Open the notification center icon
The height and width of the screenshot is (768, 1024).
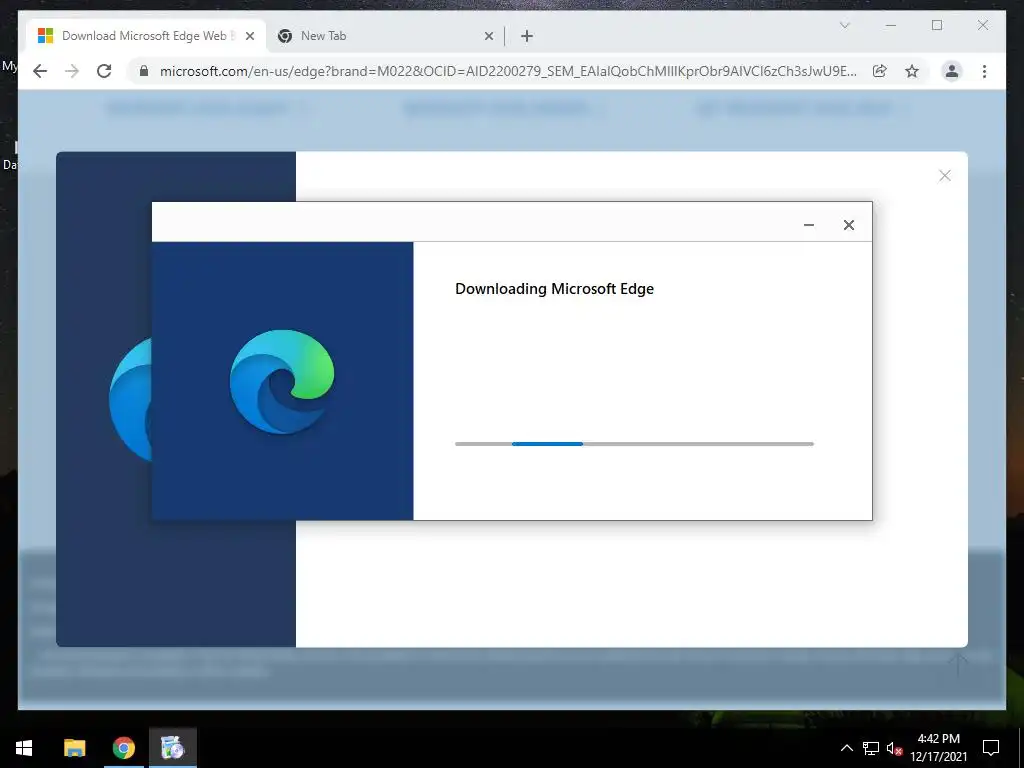[x=991, y=748]
